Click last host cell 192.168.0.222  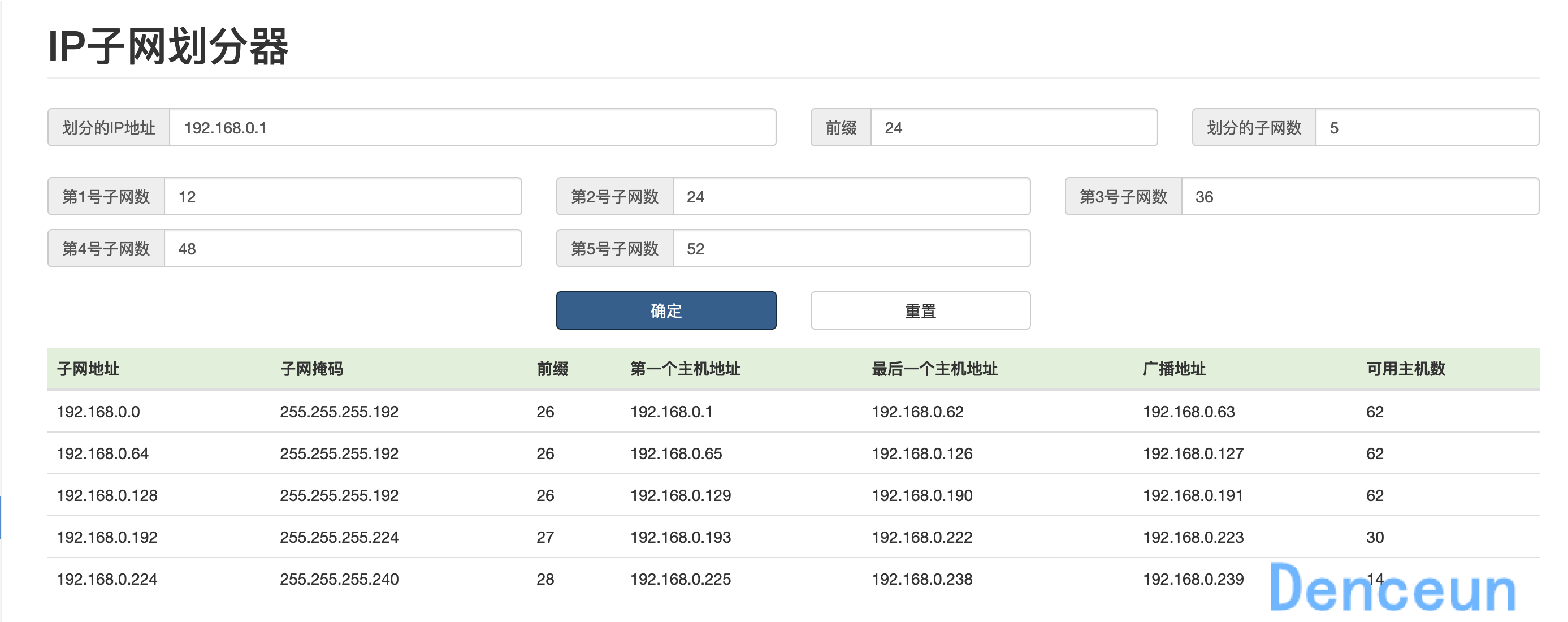[922, 537]
